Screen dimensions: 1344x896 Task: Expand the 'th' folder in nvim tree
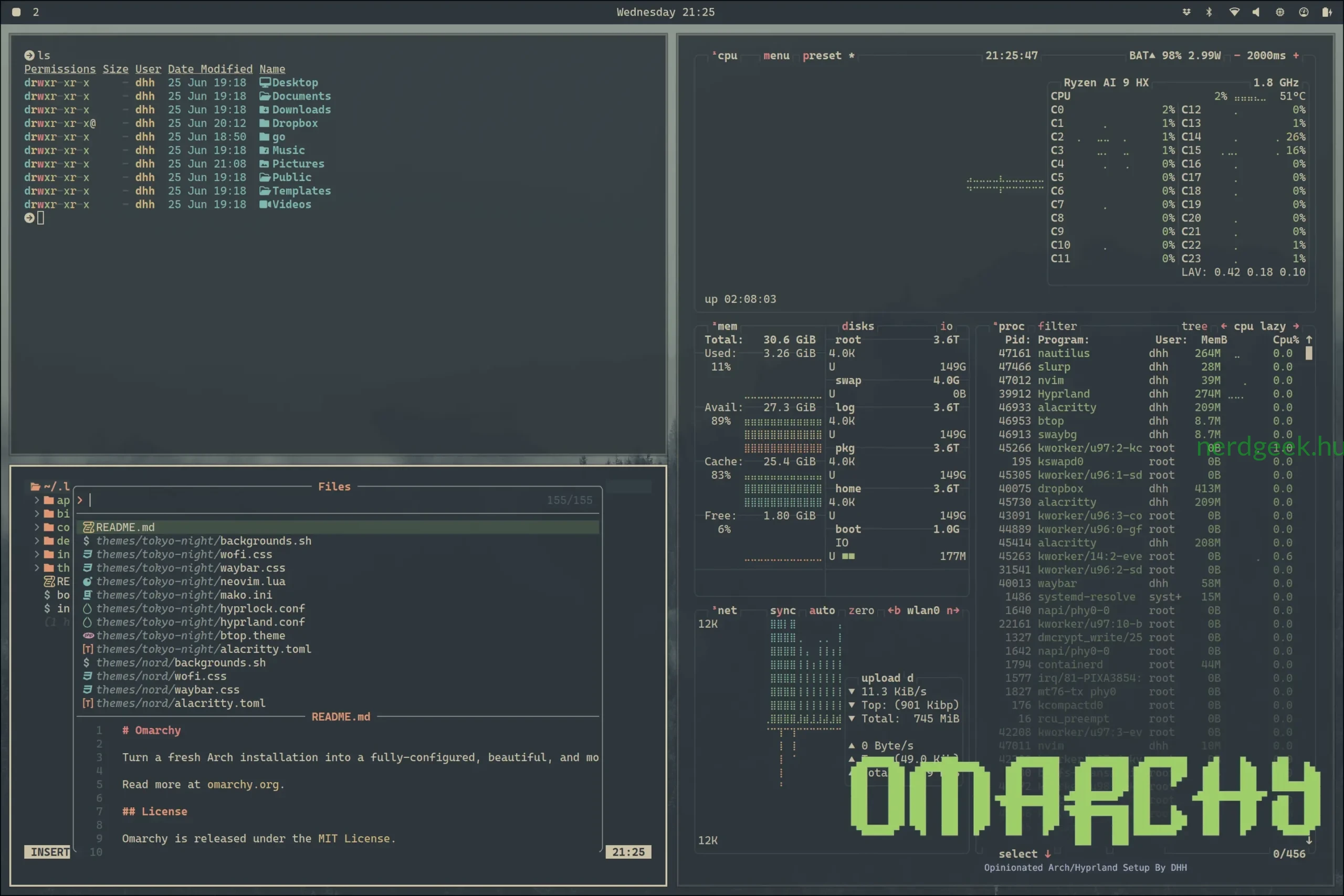(37, 568)
